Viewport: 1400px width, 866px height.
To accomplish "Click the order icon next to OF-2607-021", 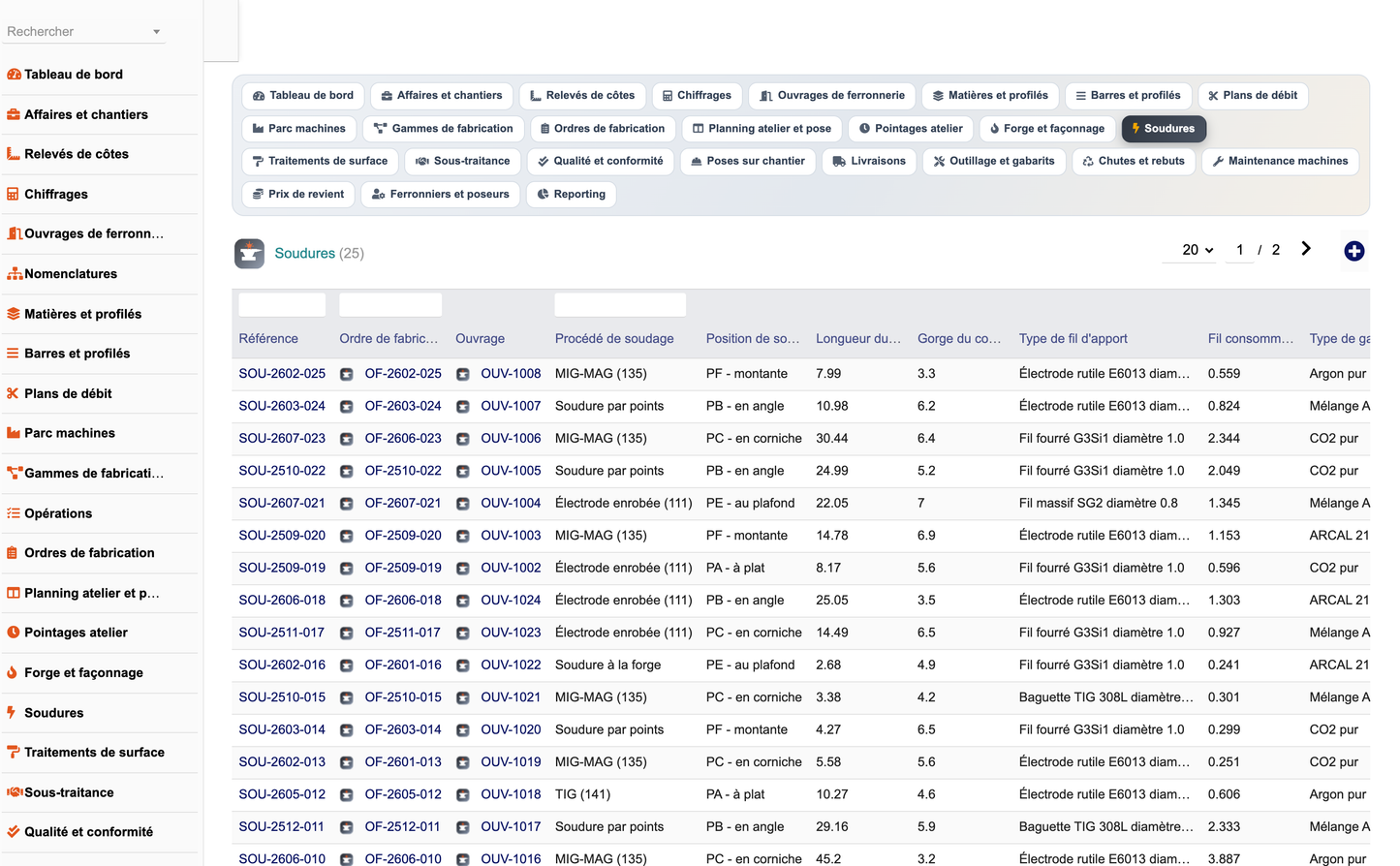I will click(x=347, y=504).
